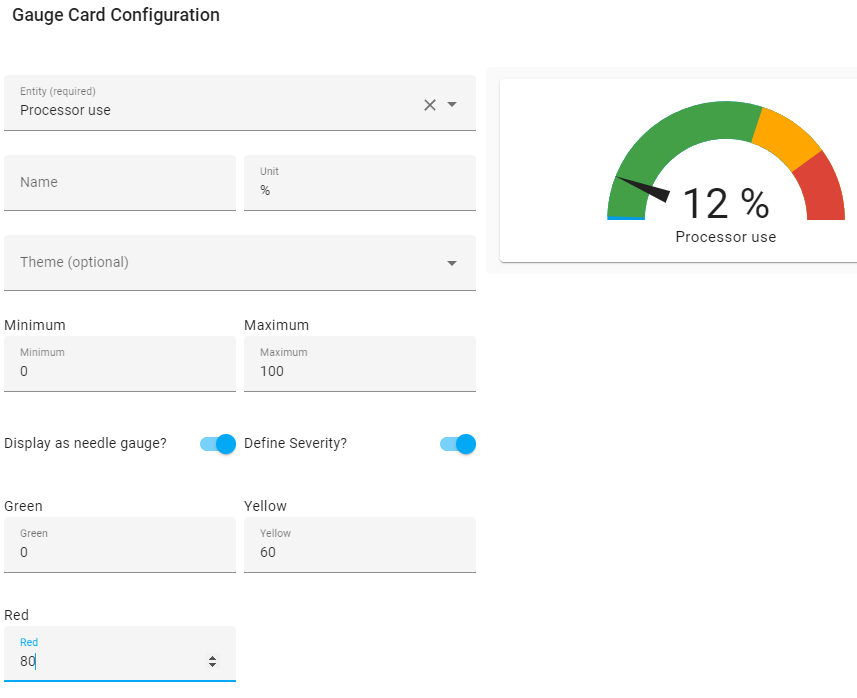
Task: Open the Entity dropdown arrow
Action: click(x=452, y=104)
